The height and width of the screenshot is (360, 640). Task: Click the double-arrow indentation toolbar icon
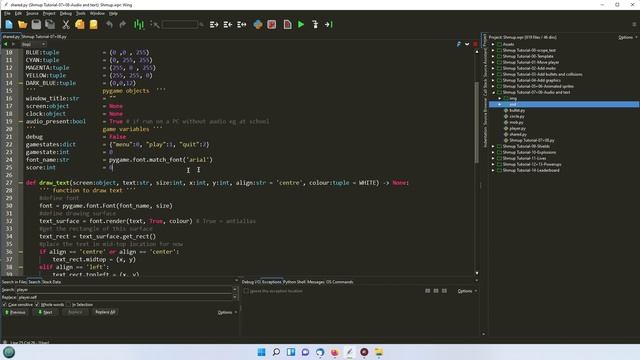(242, 24)
